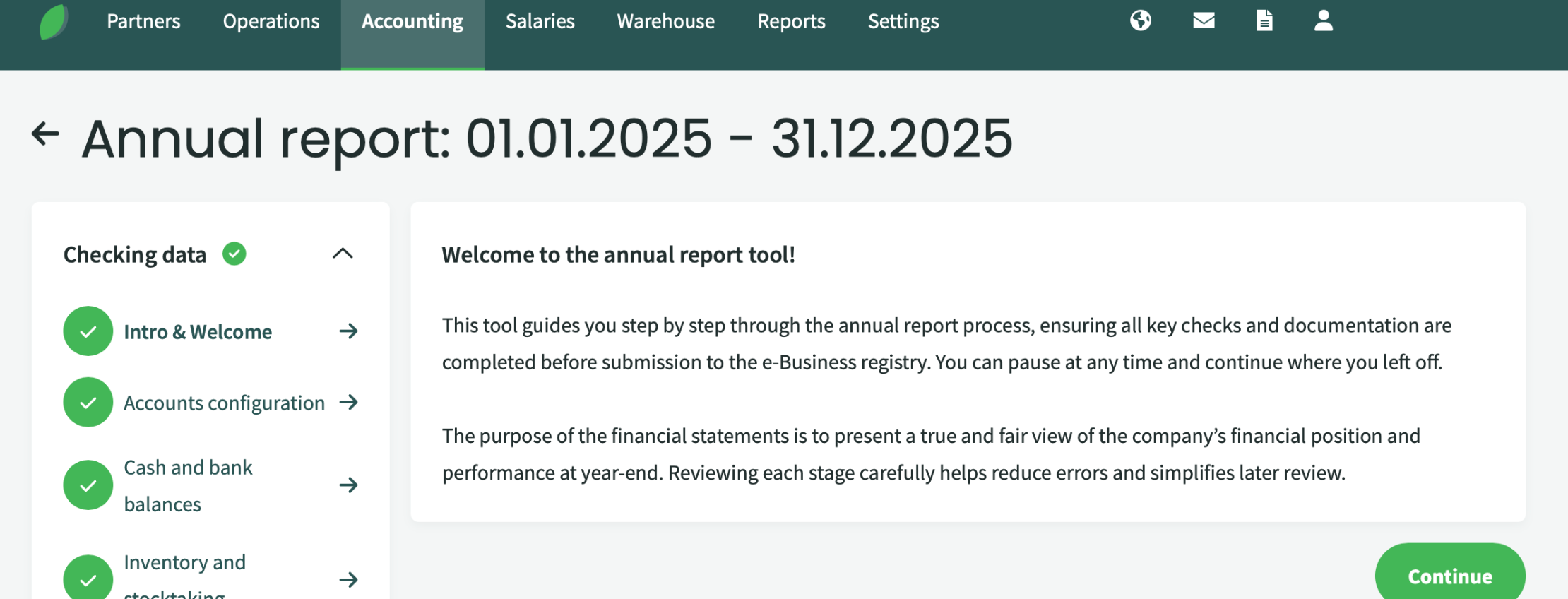Click the green check next to Checking data
This screenshot has width=1568, height=599.
pos(234,254)
